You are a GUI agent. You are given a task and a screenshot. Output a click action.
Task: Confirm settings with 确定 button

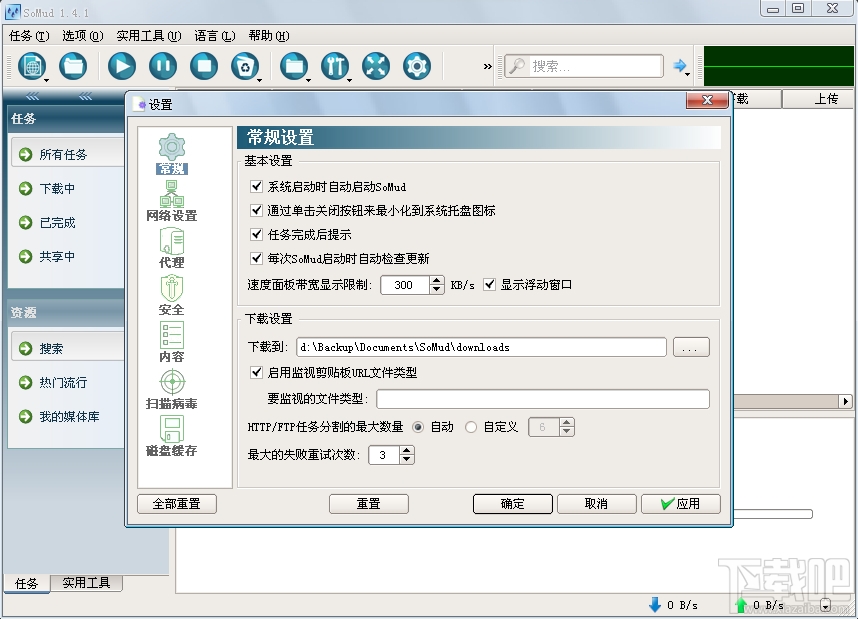click(513, 504)
